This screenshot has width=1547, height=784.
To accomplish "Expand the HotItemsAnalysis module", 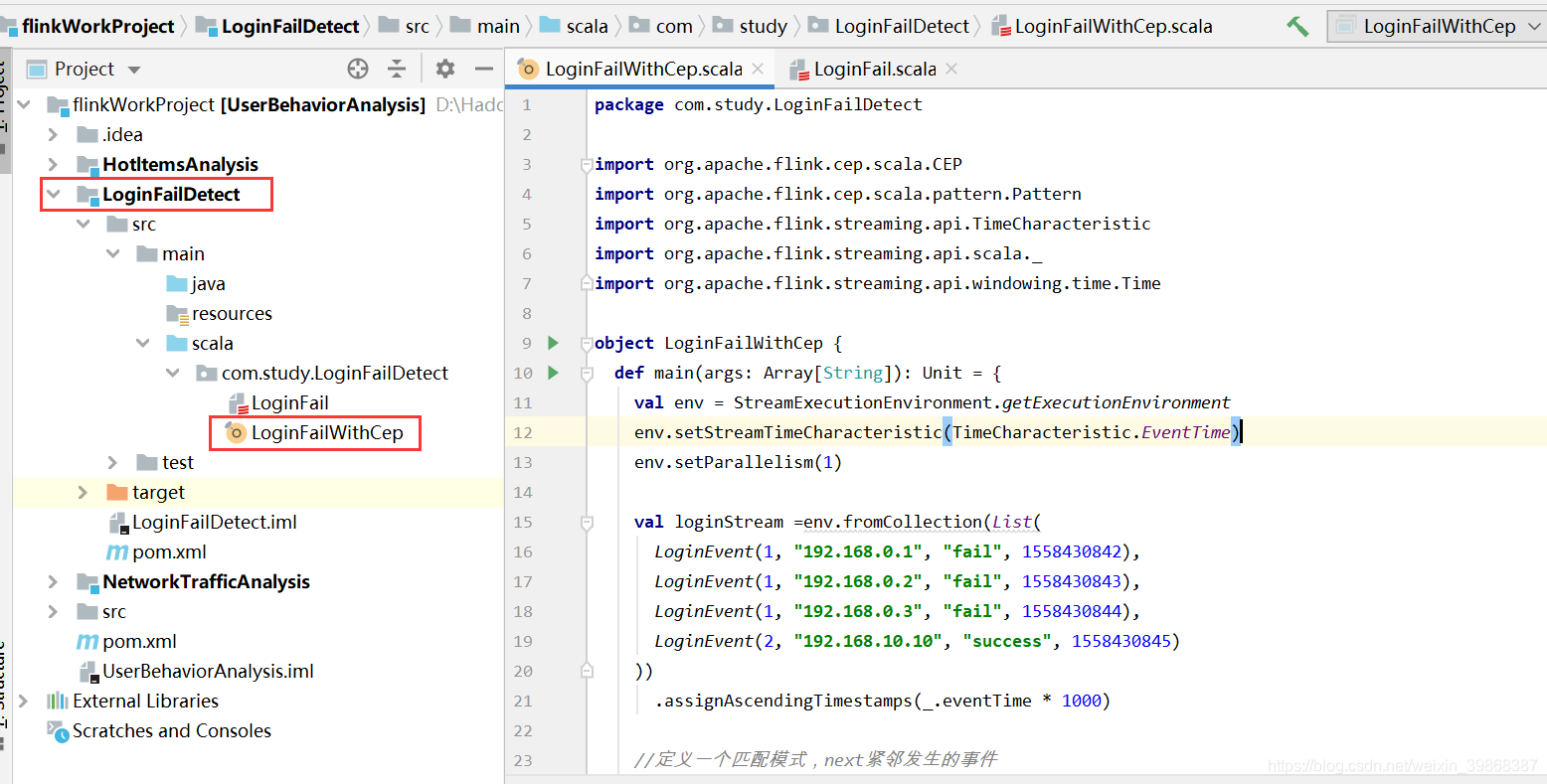I will point(54,164).
